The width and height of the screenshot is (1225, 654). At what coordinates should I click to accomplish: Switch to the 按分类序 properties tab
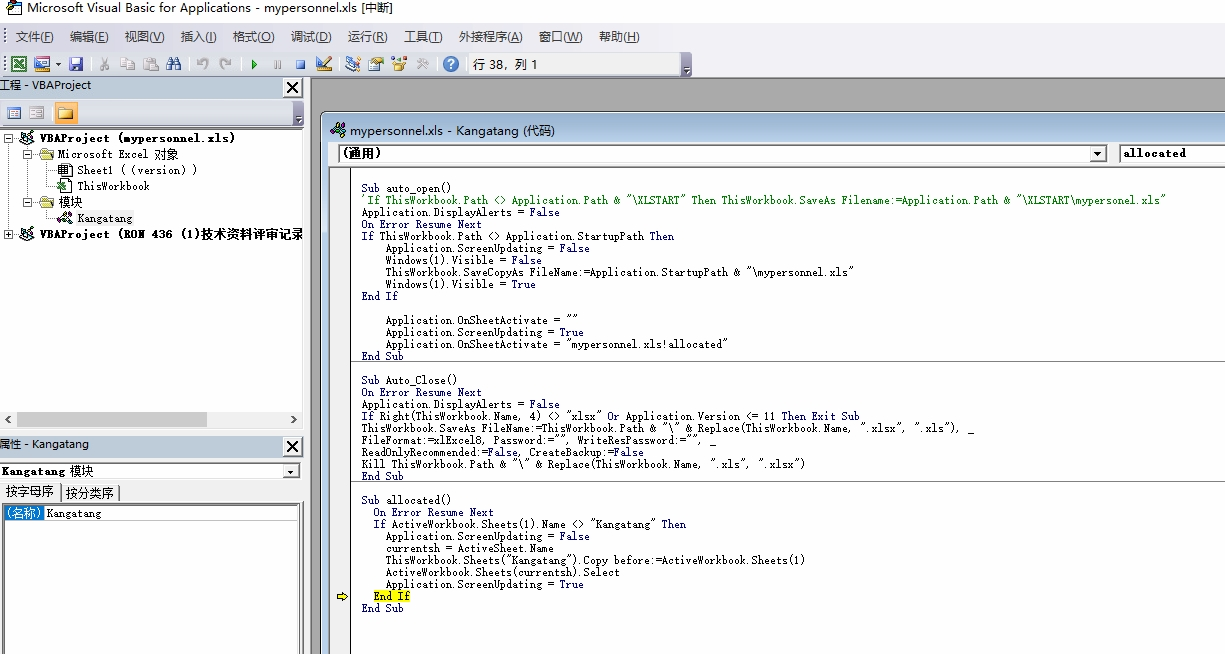tap(90, 492)
